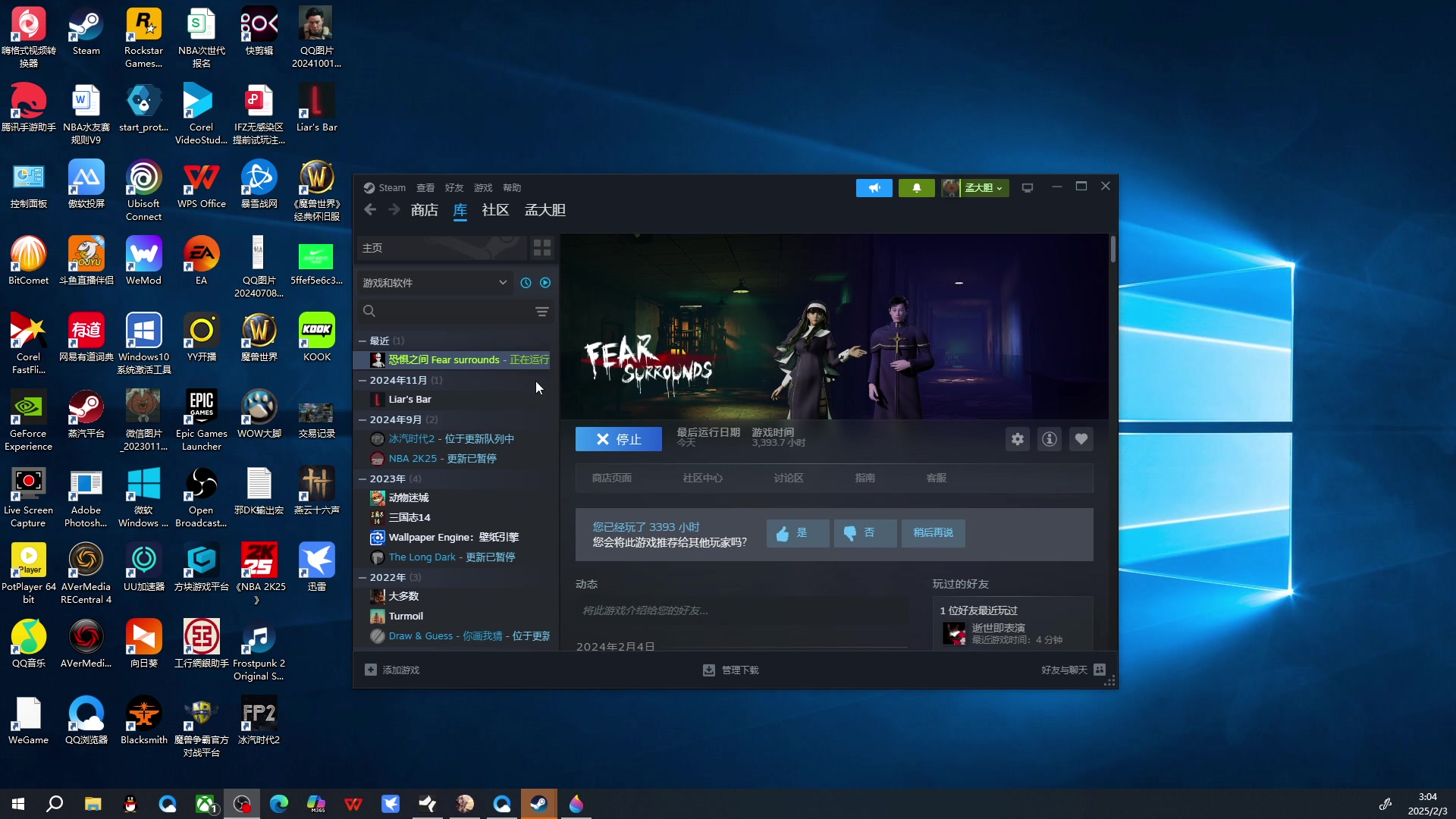Open Windows Start menu
This screenshot has width=1456, height=819.
[x=18, y=804]
